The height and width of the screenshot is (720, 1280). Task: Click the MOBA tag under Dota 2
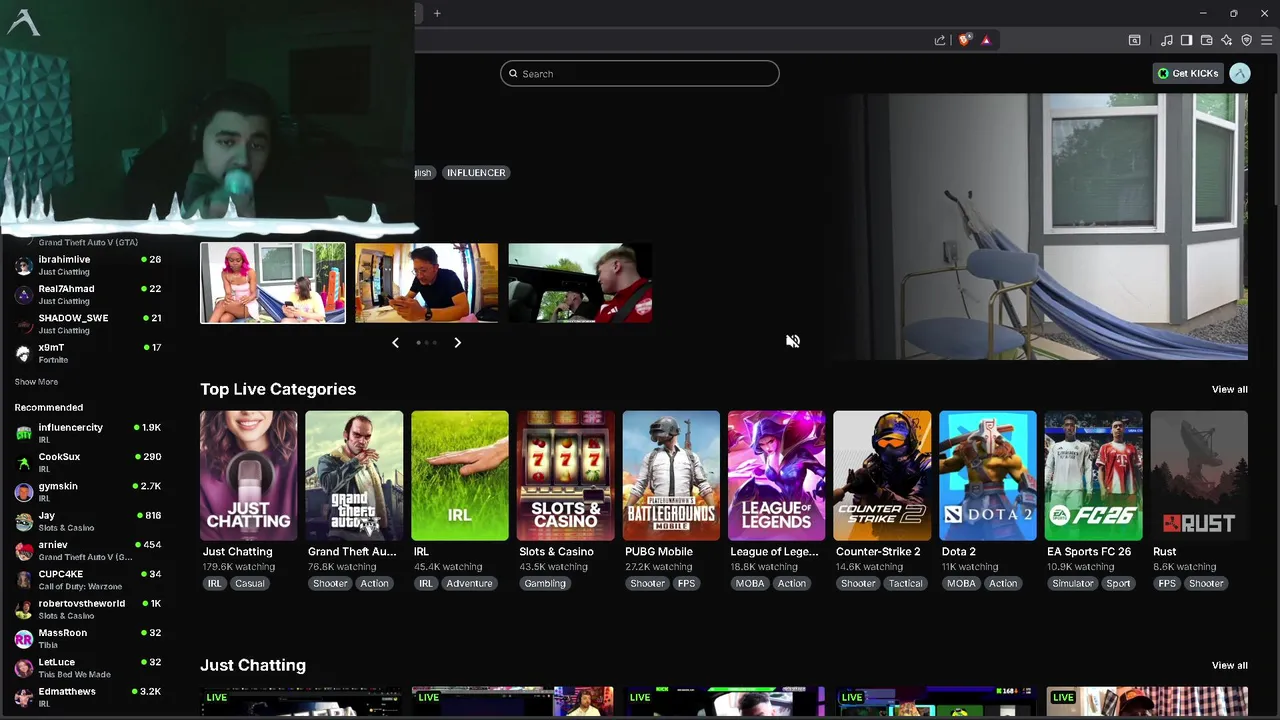[x=961, y=583]
